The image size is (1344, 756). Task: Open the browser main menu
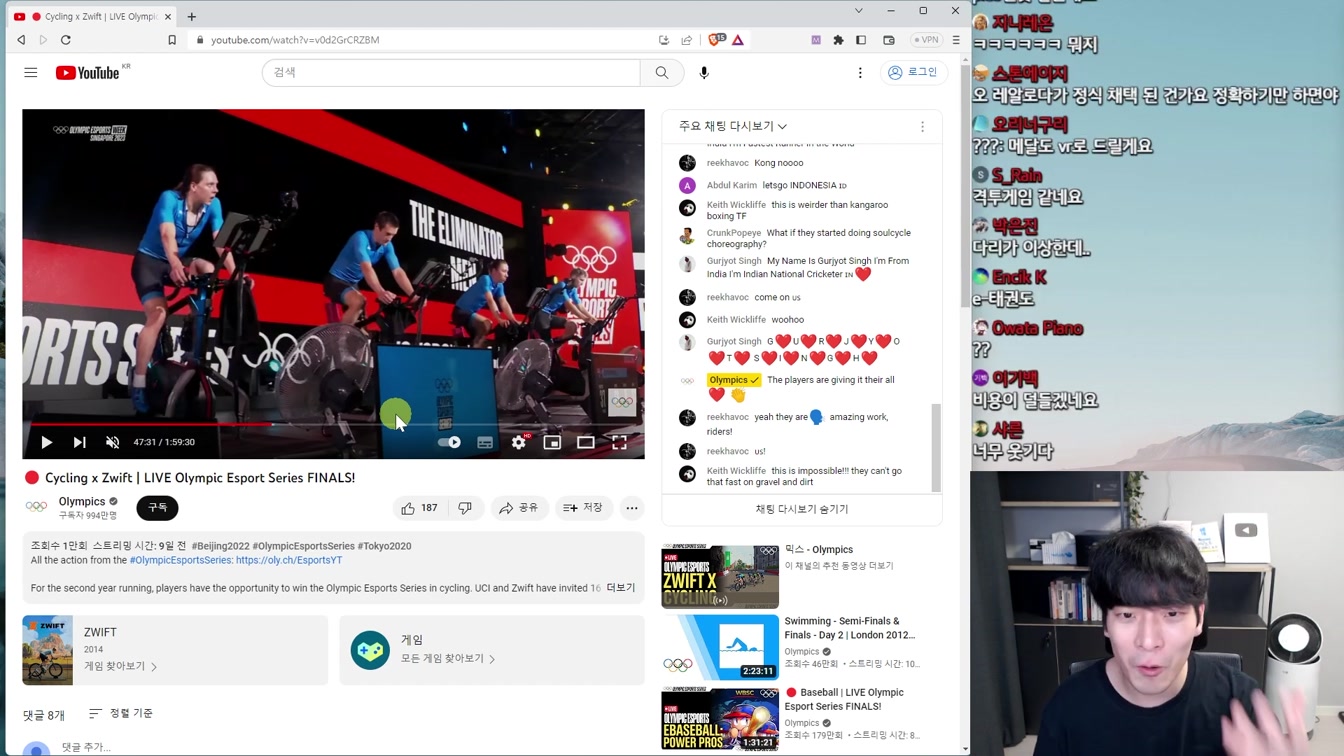point(956,40)
